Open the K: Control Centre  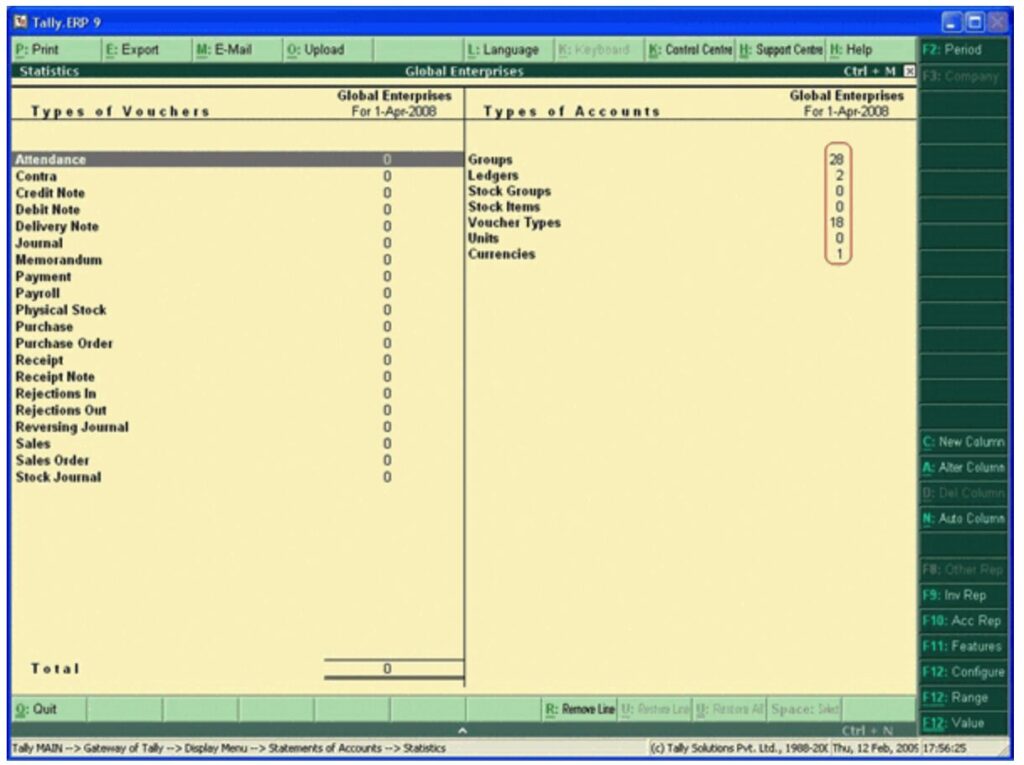(690, 50)
